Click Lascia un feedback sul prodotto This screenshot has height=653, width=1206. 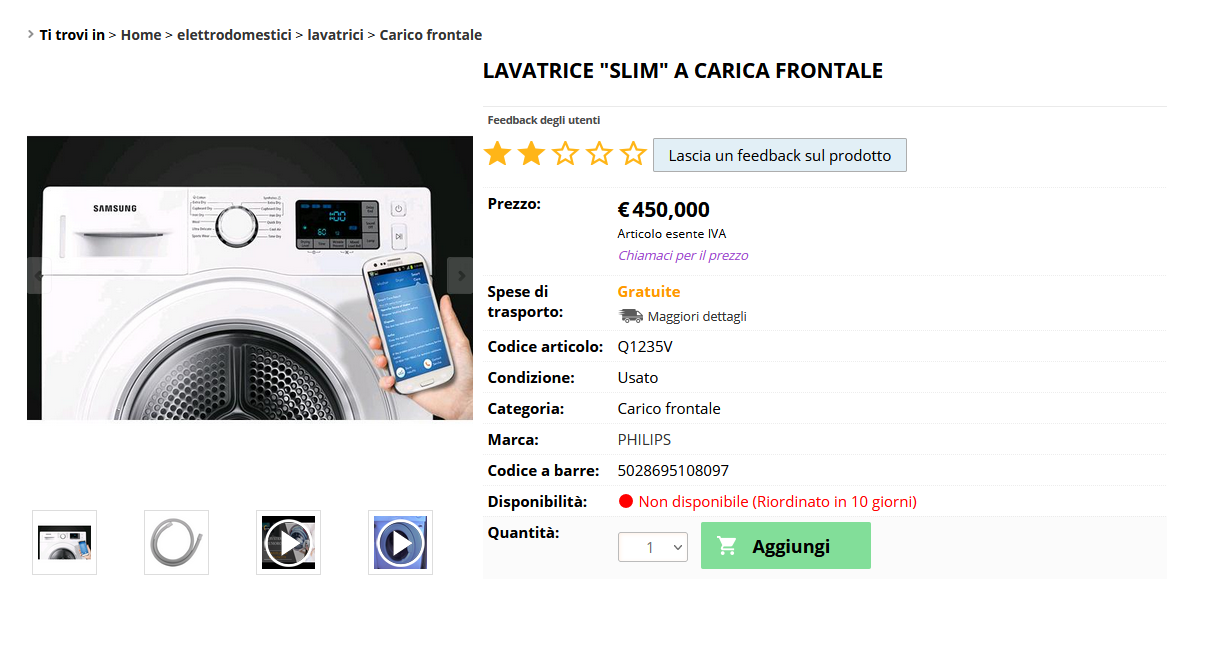780,155
